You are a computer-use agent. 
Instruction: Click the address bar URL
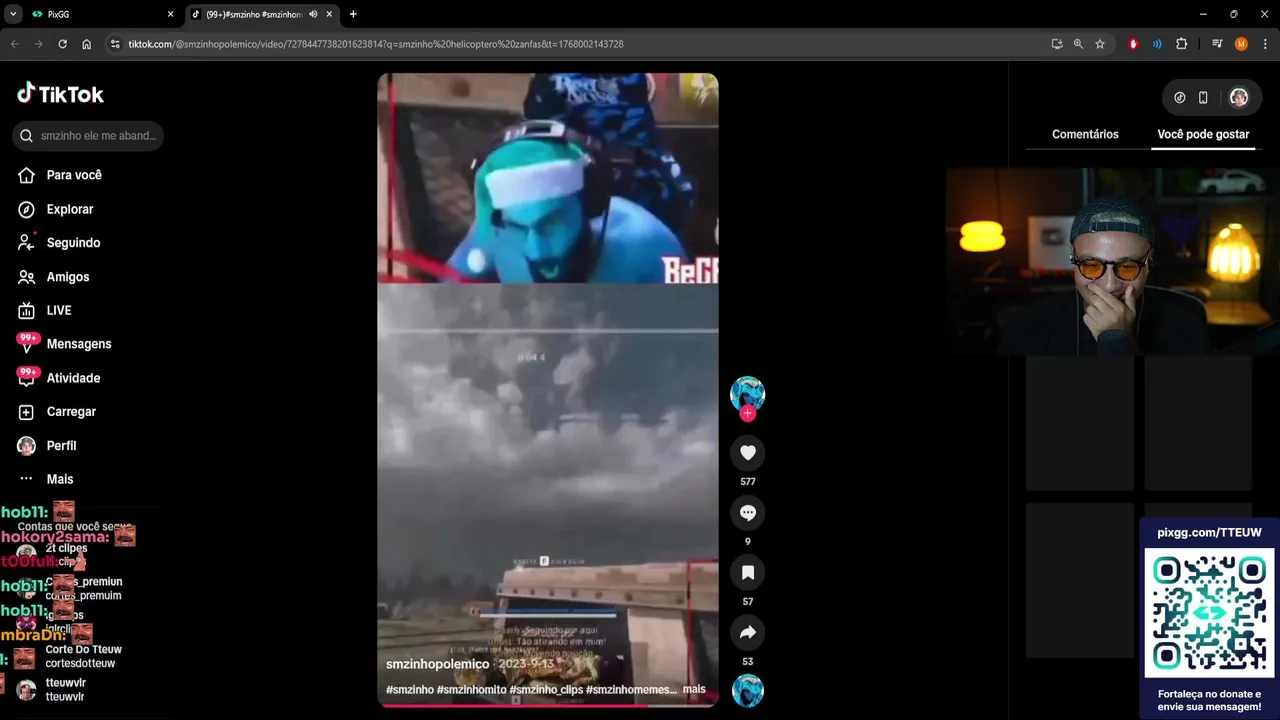pyautogui.click(x=376, y=44)
